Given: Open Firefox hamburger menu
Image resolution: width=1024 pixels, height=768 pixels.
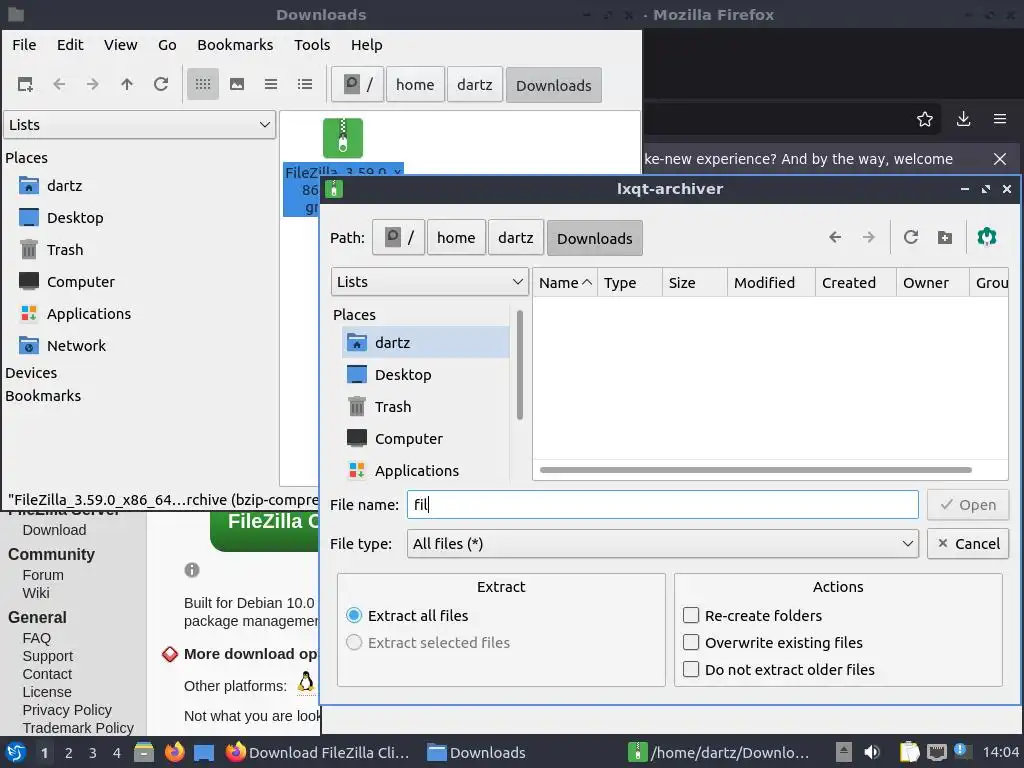Looking at the screenshot, I should tap(1000, 119).
